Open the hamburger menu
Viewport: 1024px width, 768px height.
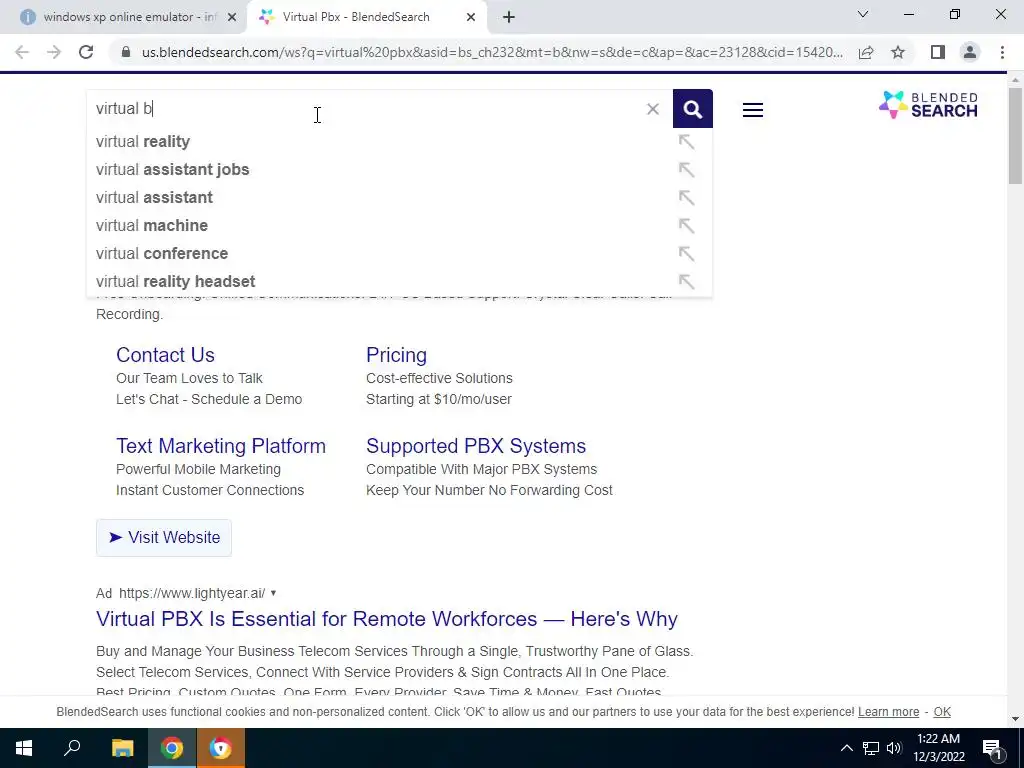pos(752,110)
